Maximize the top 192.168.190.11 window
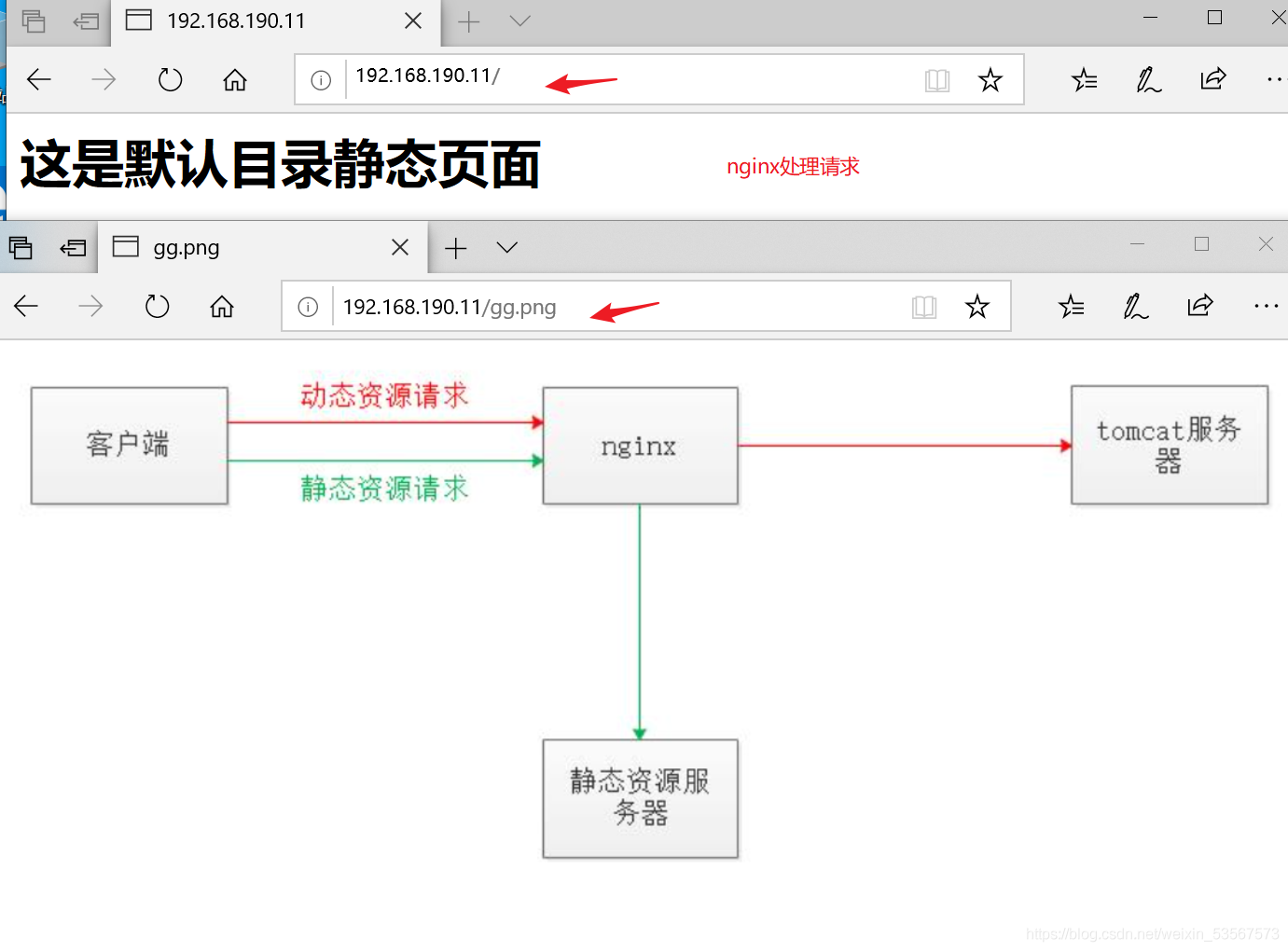This screenshot has width=1288, height=951. coord(1214,18)
